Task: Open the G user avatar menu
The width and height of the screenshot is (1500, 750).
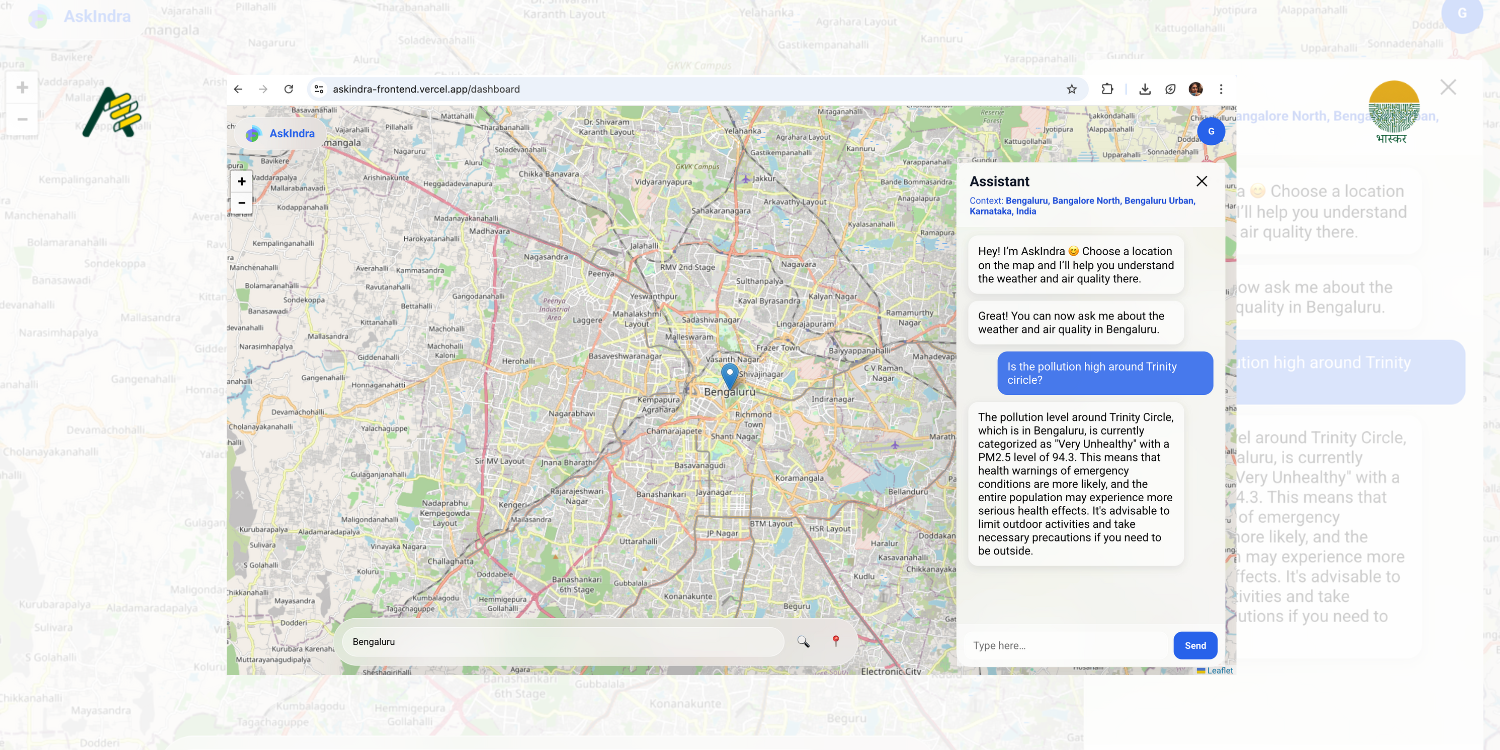Action: click(x=1211, y=131)
